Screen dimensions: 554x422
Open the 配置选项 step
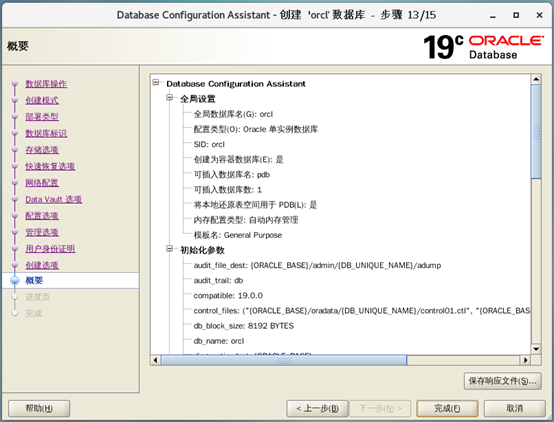[x=42, y=216]
